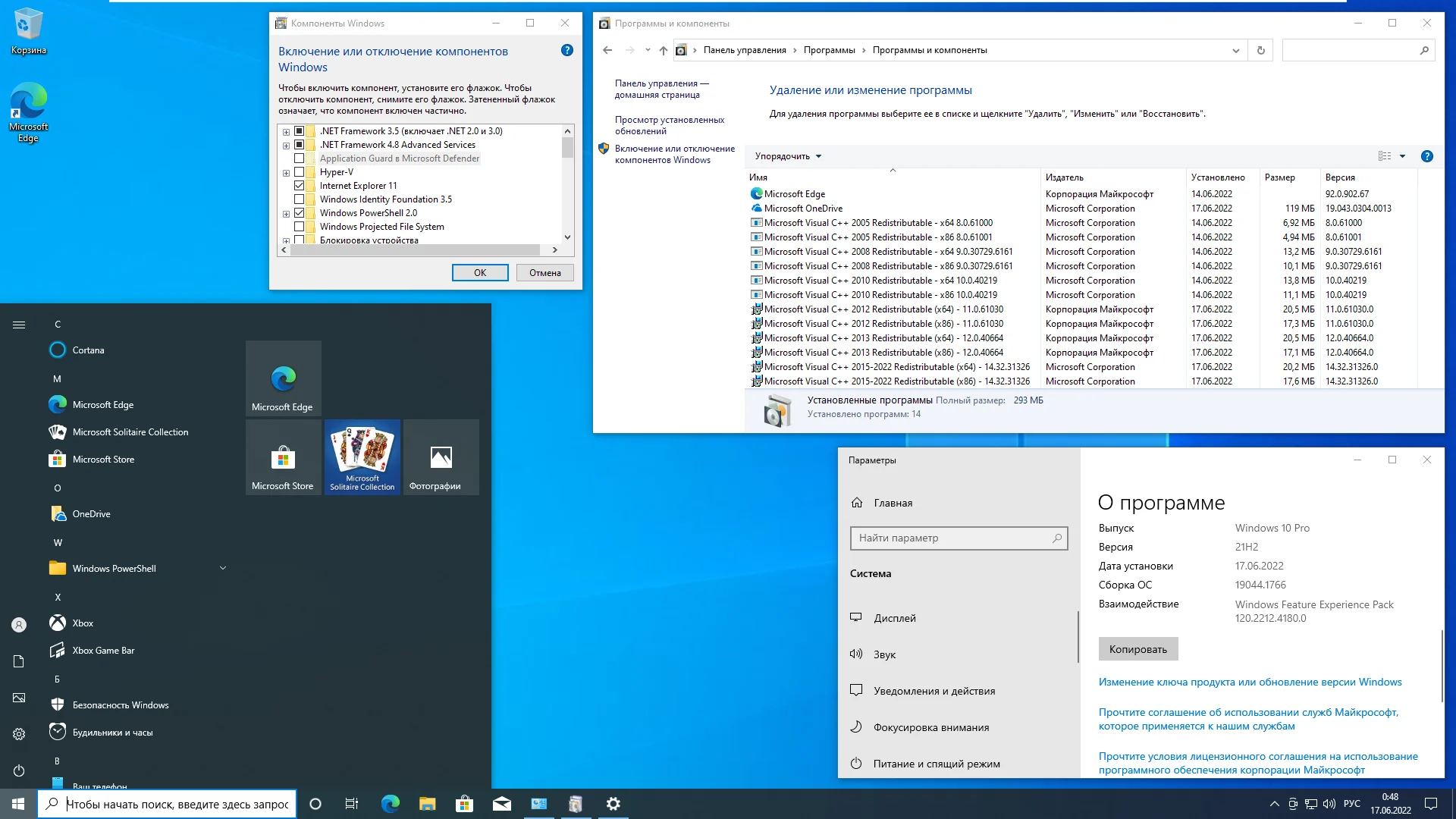1456x819 pixels.
Task: Uncheck Internet Explorer 11 component
Action: coord(299,186)
